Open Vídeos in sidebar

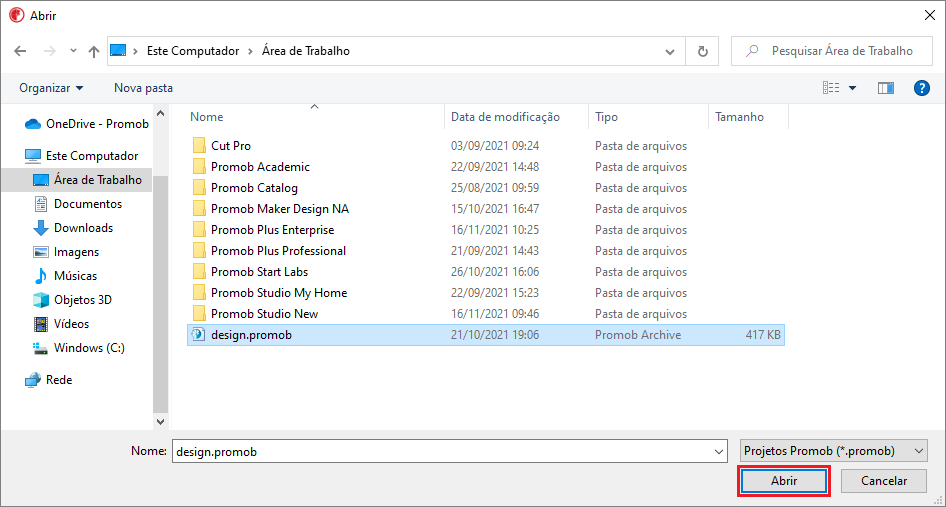point(61,324)
